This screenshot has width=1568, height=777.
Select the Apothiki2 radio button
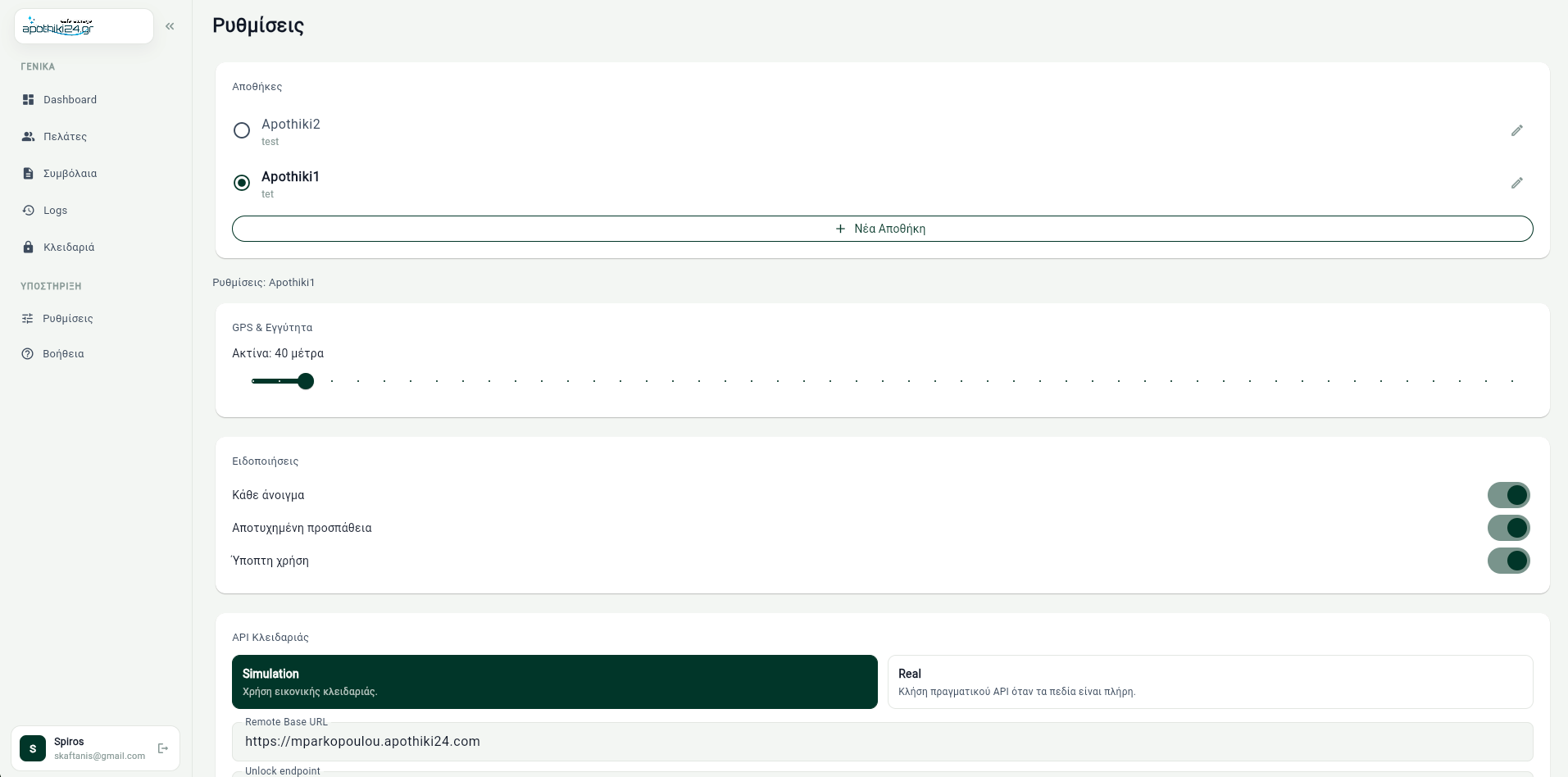[x=242, y=130]
